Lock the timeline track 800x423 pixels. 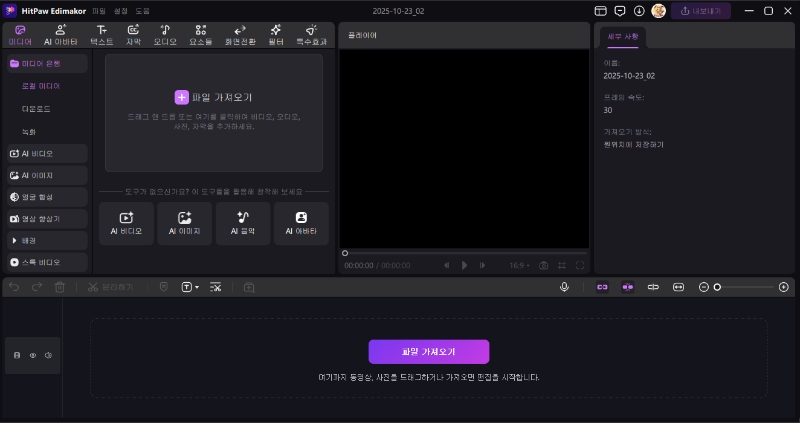[x=17, y=355]
